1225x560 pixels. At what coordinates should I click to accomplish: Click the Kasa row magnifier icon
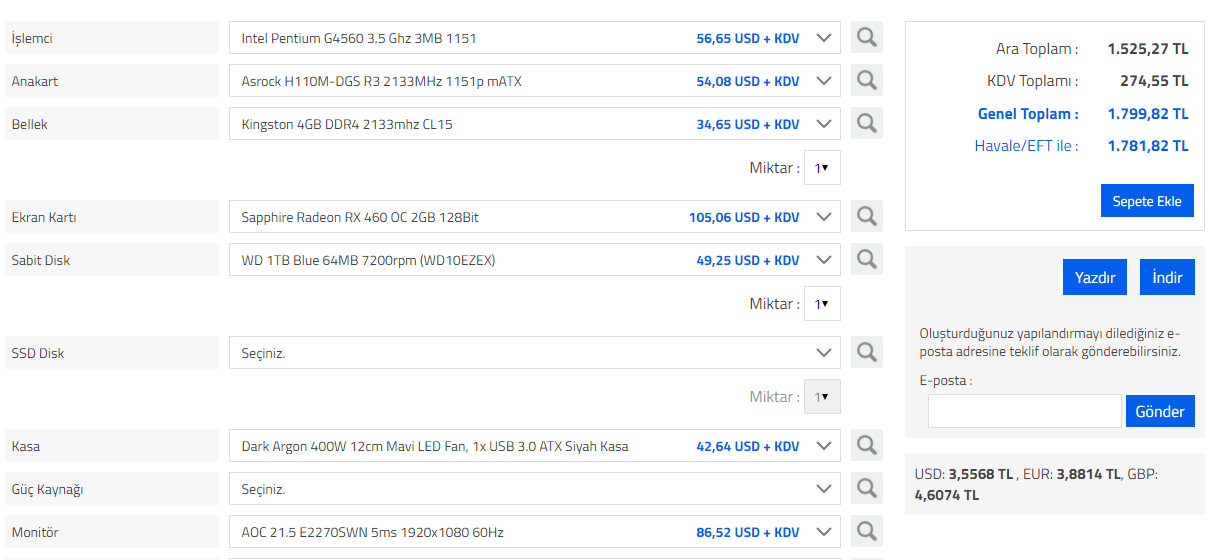click(867, 446)
